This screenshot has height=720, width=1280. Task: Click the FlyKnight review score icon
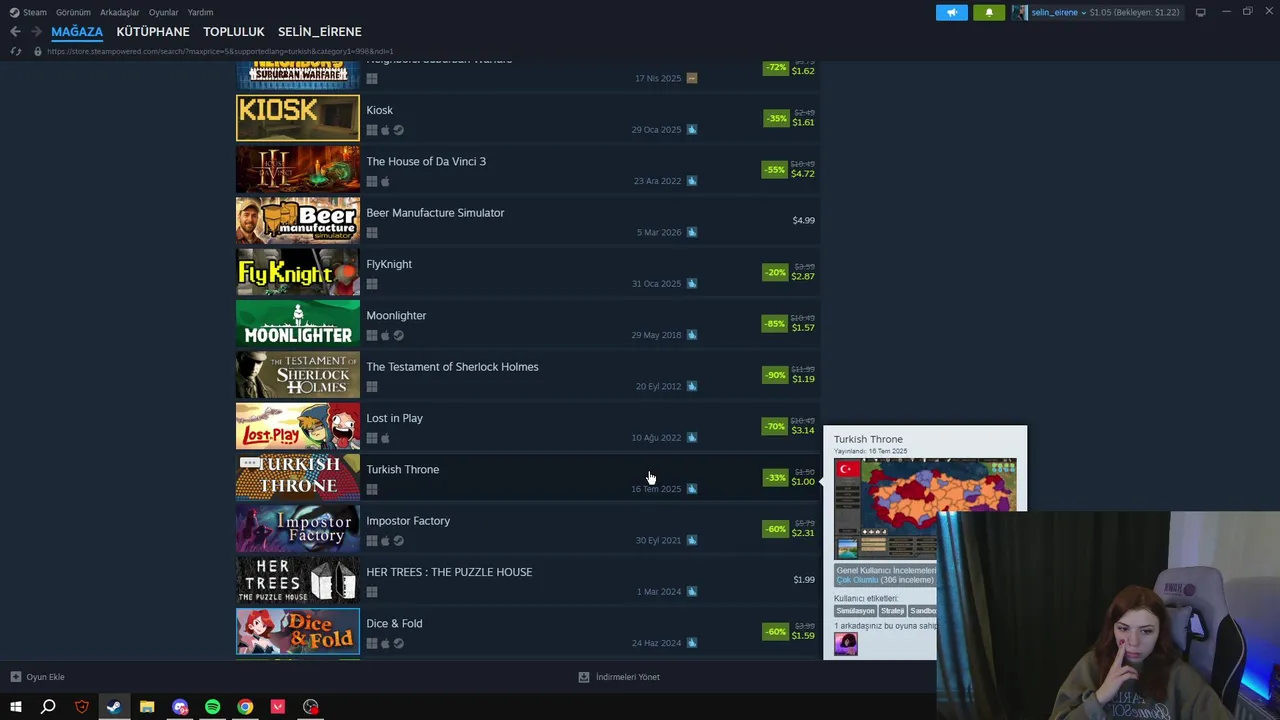(x=692, y=284)
